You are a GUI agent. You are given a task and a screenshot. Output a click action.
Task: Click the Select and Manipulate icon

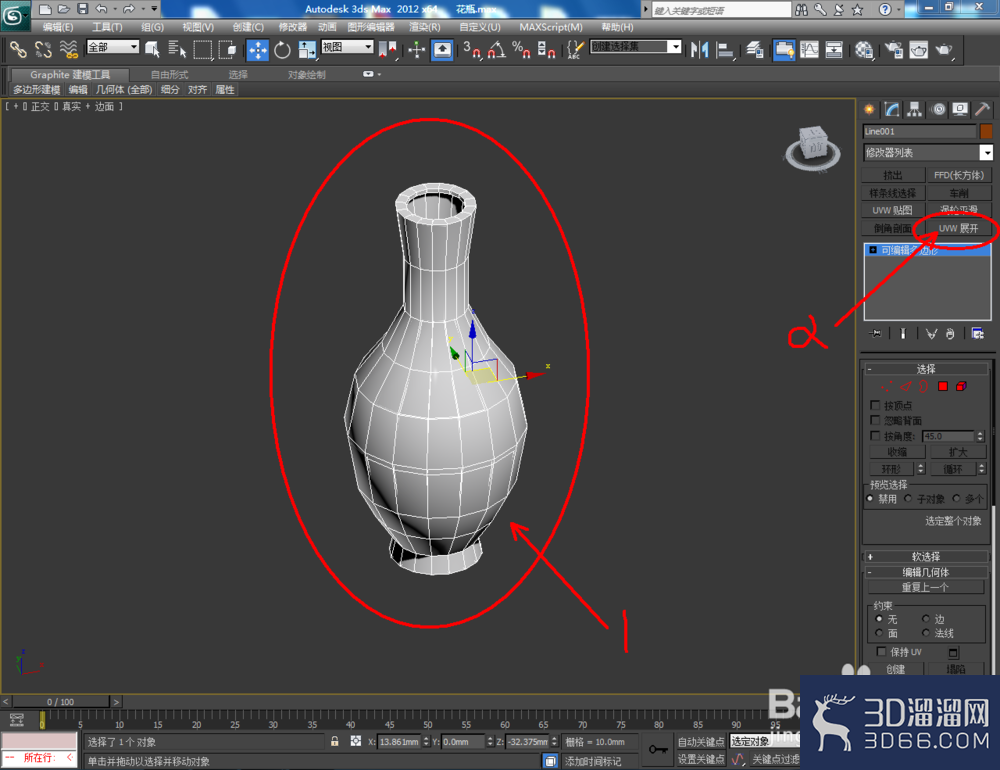tap(416, 50)
